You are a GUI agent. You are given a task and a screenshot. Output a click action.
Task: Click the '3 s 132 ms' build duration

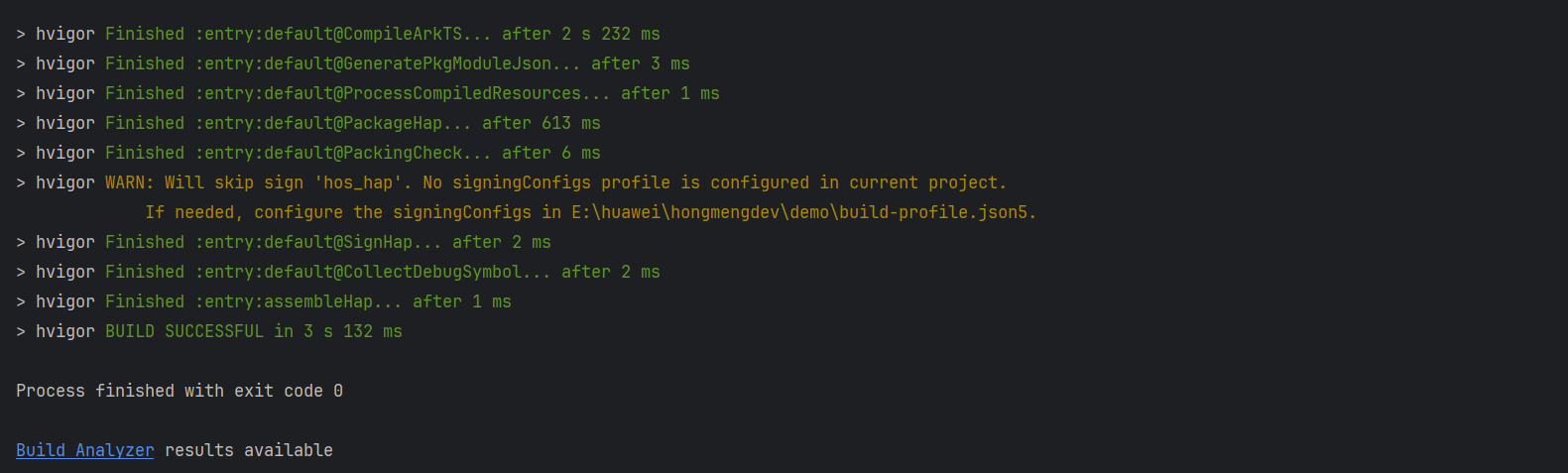tap(353, 331)
